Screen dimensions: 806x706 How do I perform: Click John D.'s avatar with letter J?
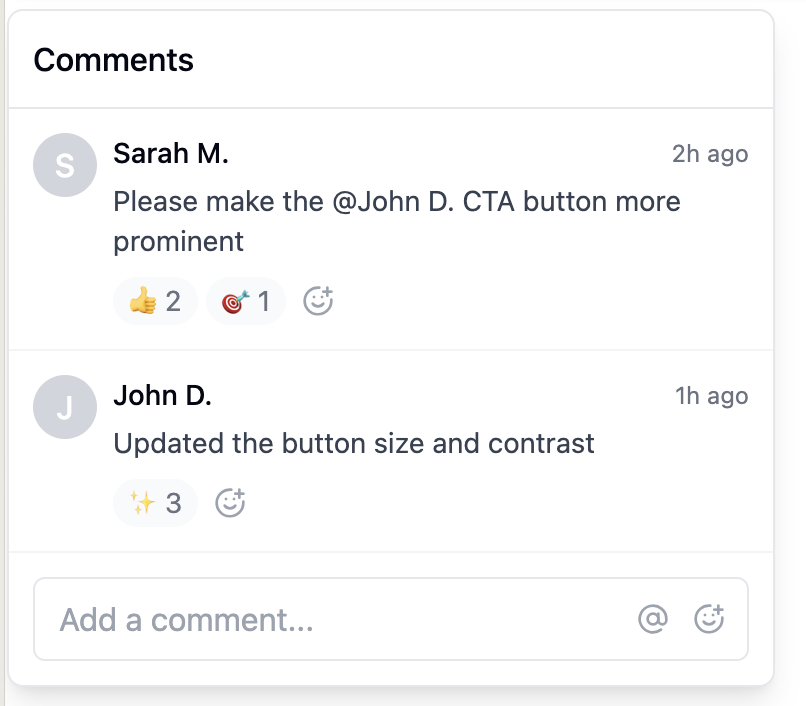pyautogui.click(x=64, y=407)
